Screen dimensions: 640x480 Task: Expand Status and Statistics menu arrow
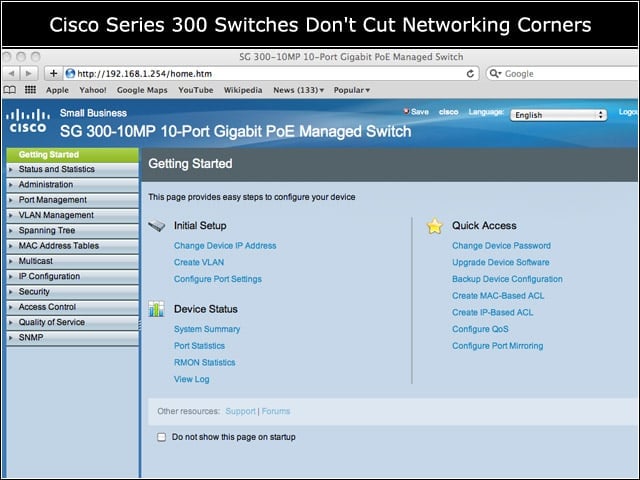pyautogui.click(x=11, y=169)
